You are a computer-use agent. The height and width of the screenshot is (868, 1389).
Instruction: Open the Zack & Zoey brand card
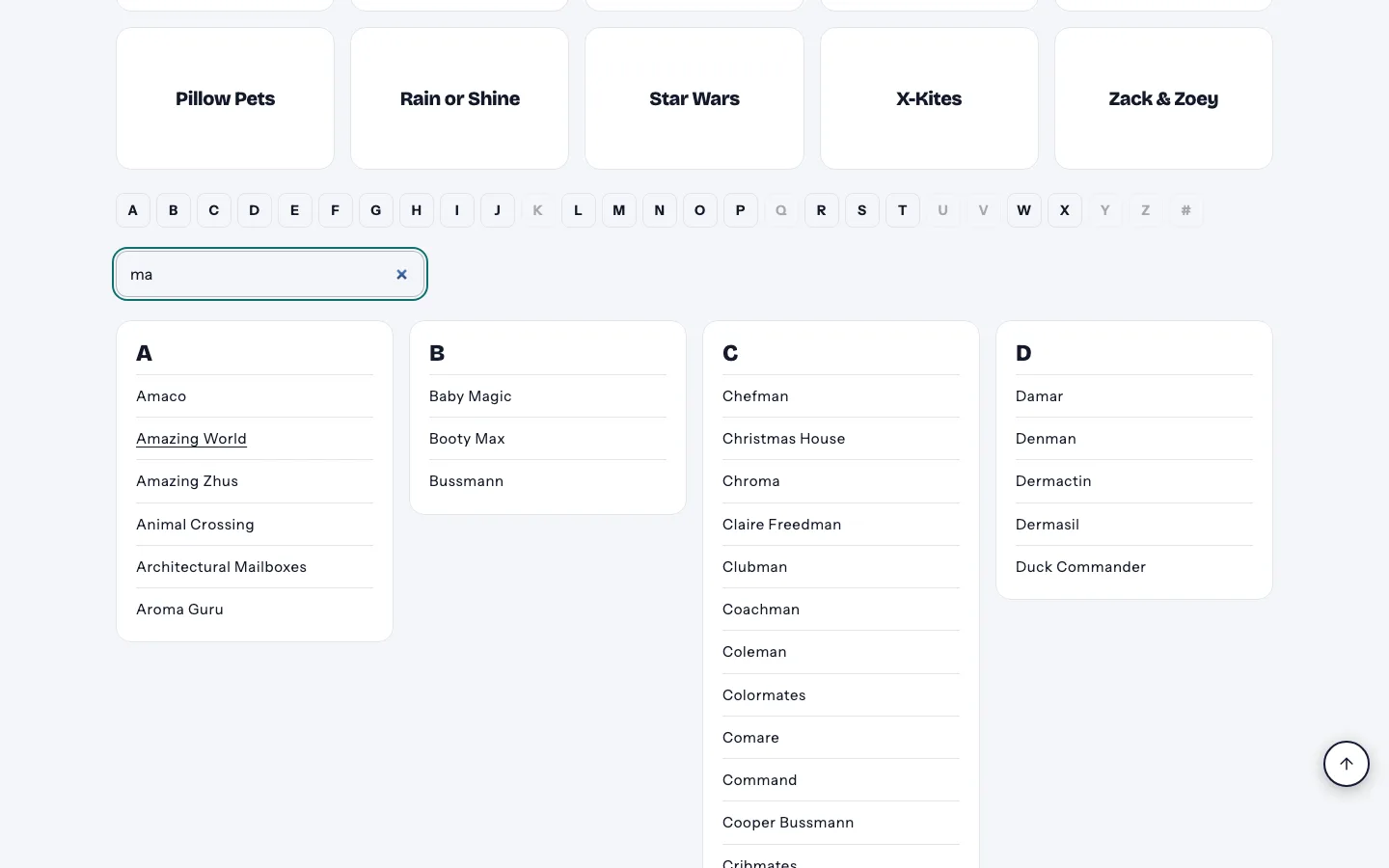pos(1163,98)
